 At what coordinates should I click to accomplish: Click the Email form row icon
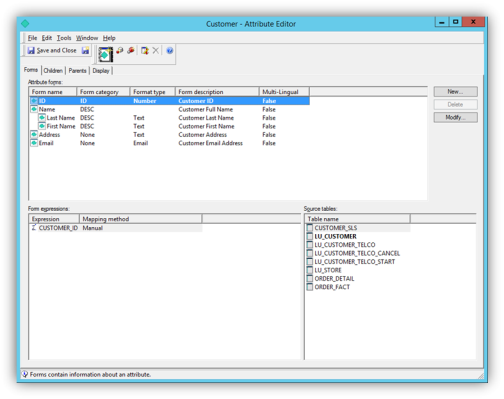[34, 143]
